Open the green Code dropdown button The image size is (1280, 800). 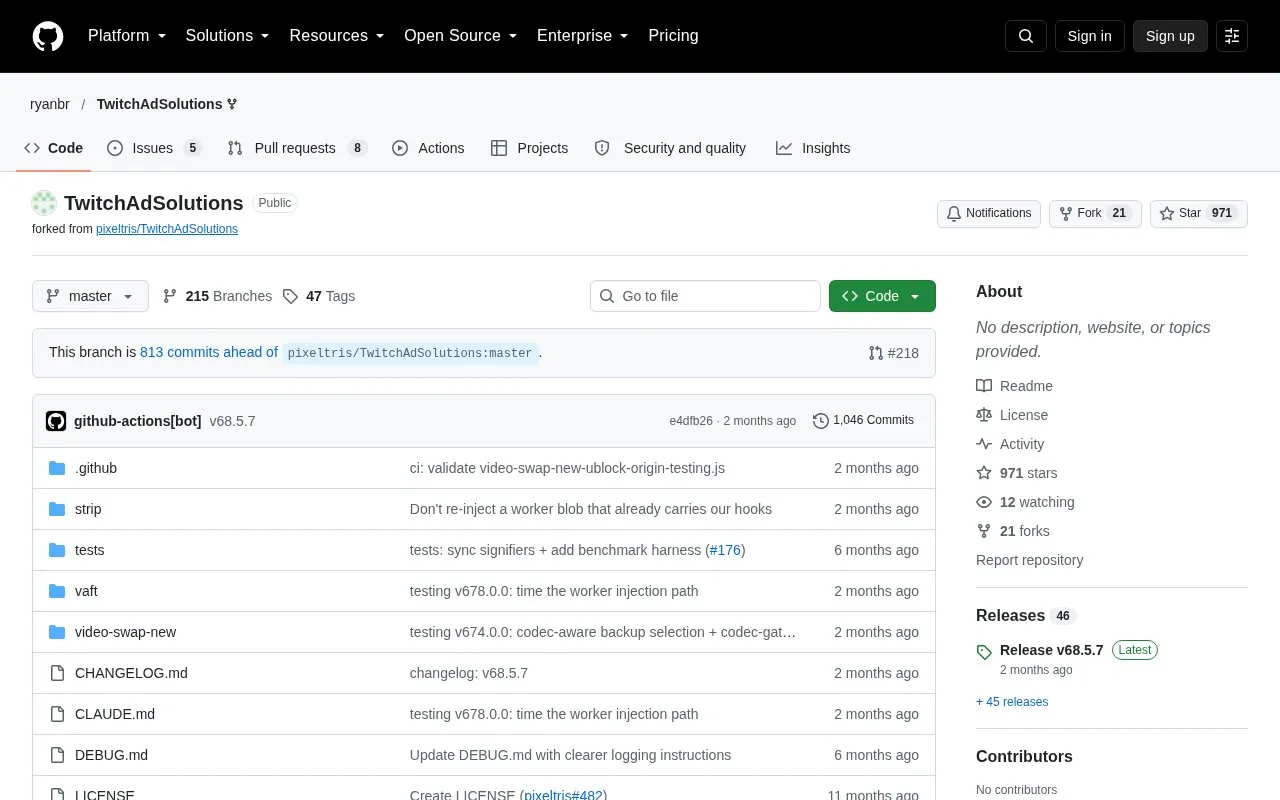click(882, 296)
